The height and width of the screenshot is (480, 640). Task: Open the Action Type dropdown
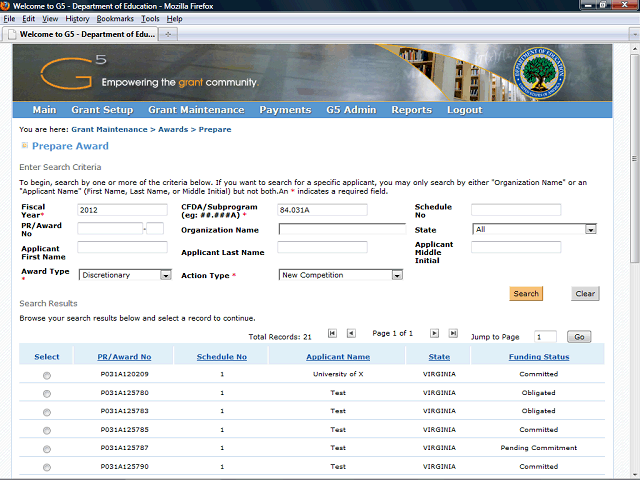(397, 275)
